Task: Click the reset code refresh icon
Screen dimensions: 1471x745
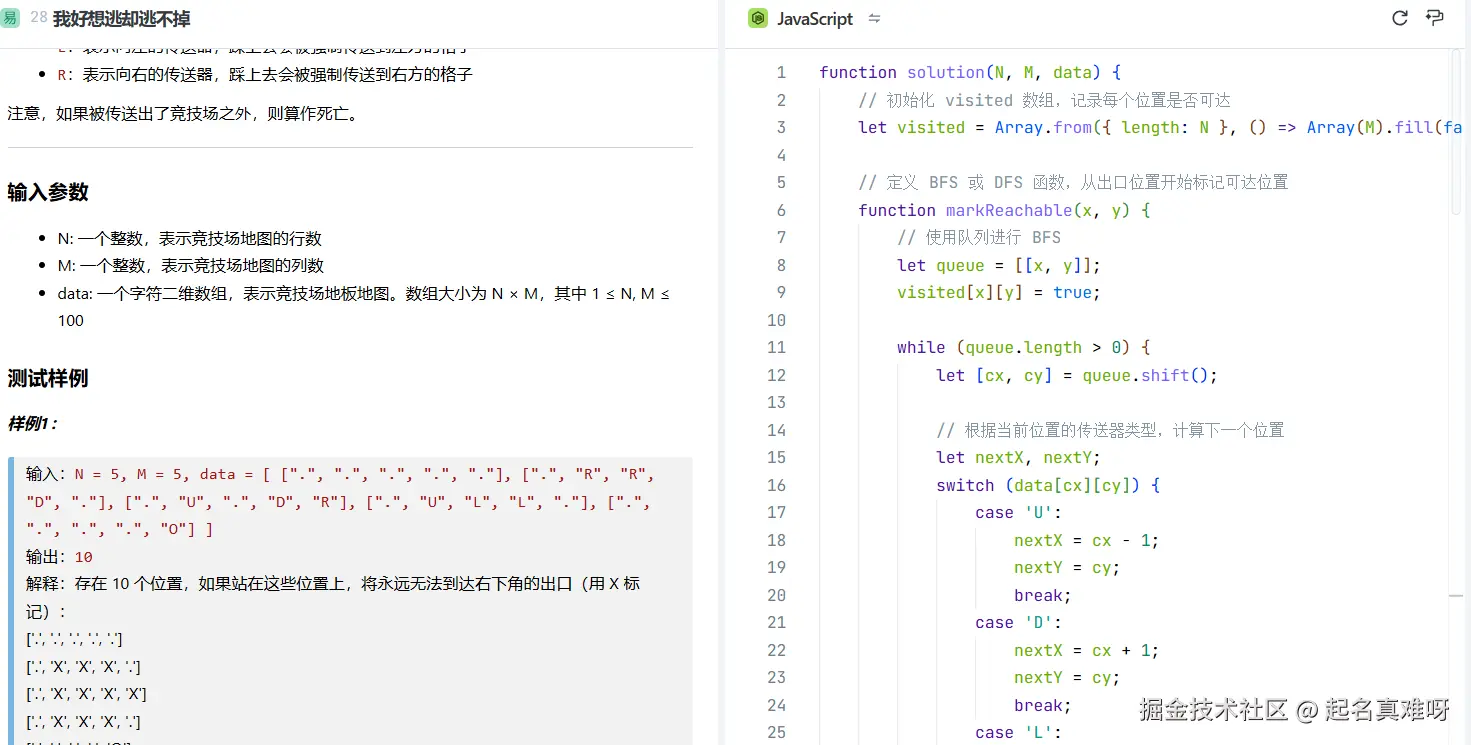Action: pyautogui.click(x=1400, y=18)
